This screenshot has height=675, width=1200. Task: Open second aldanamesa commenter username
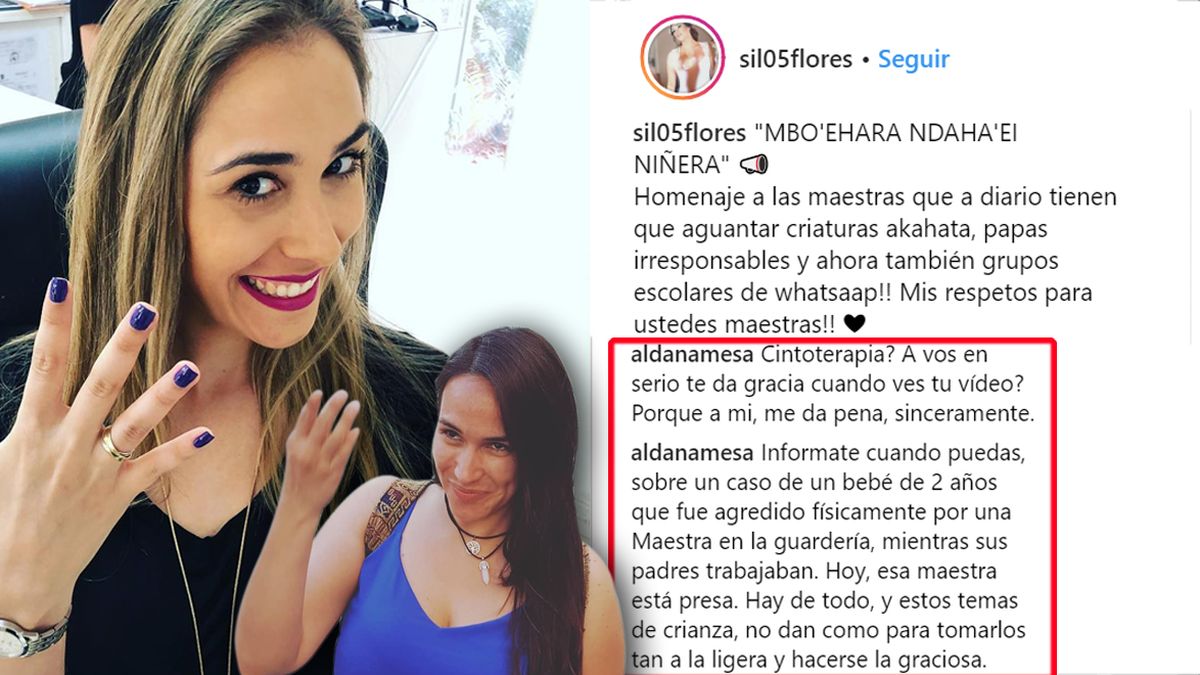pos(693,452)
